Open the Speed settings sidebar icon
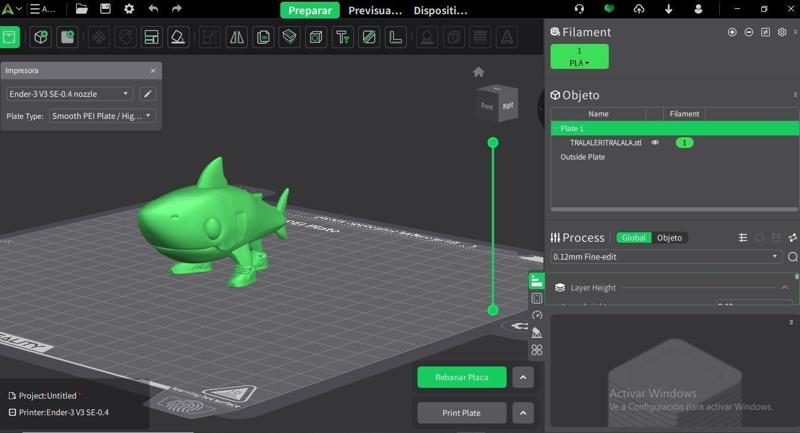 (x=537, y=315)
